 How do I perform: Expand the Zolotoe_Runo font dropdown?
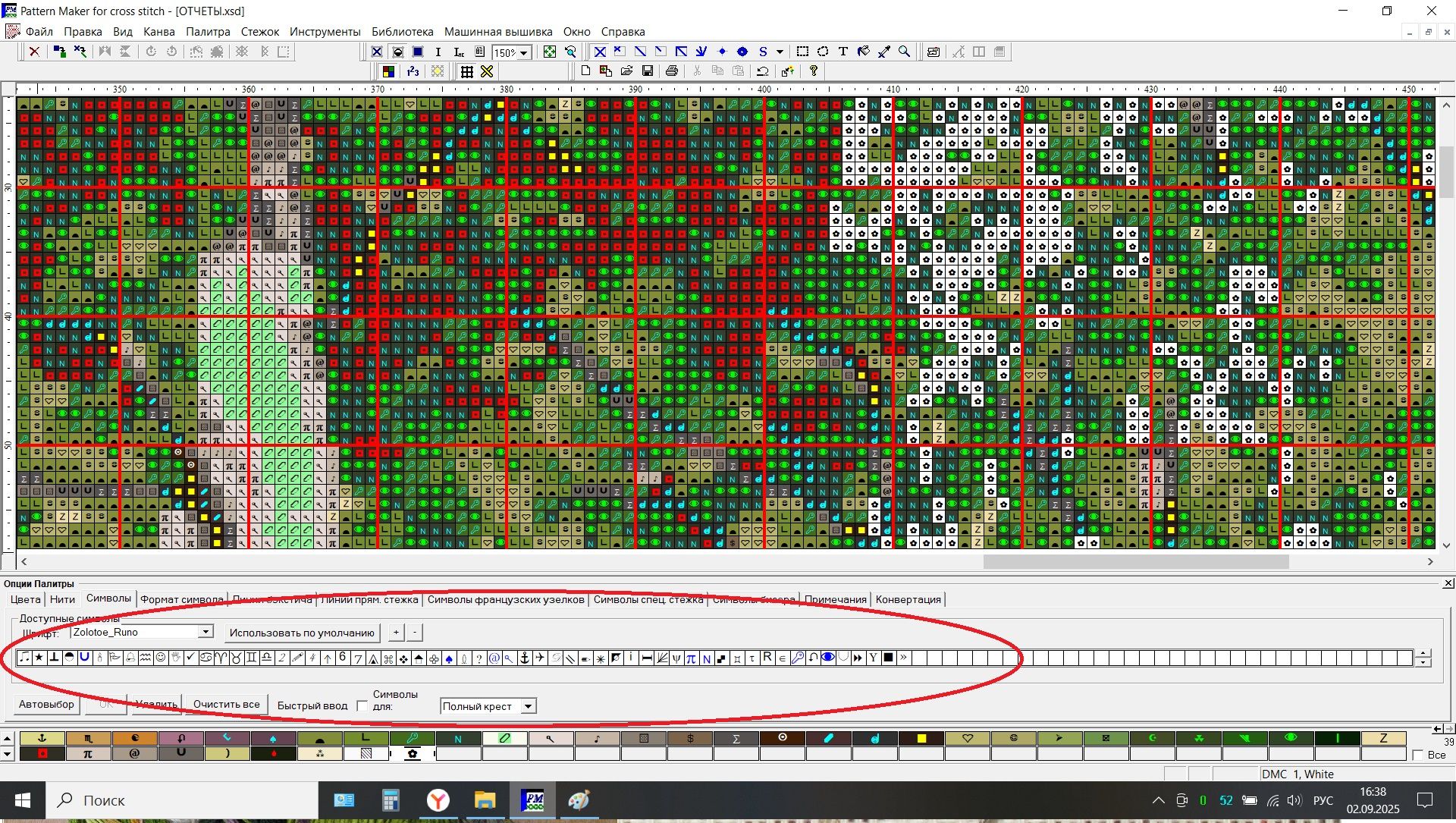tap(206, 632)
